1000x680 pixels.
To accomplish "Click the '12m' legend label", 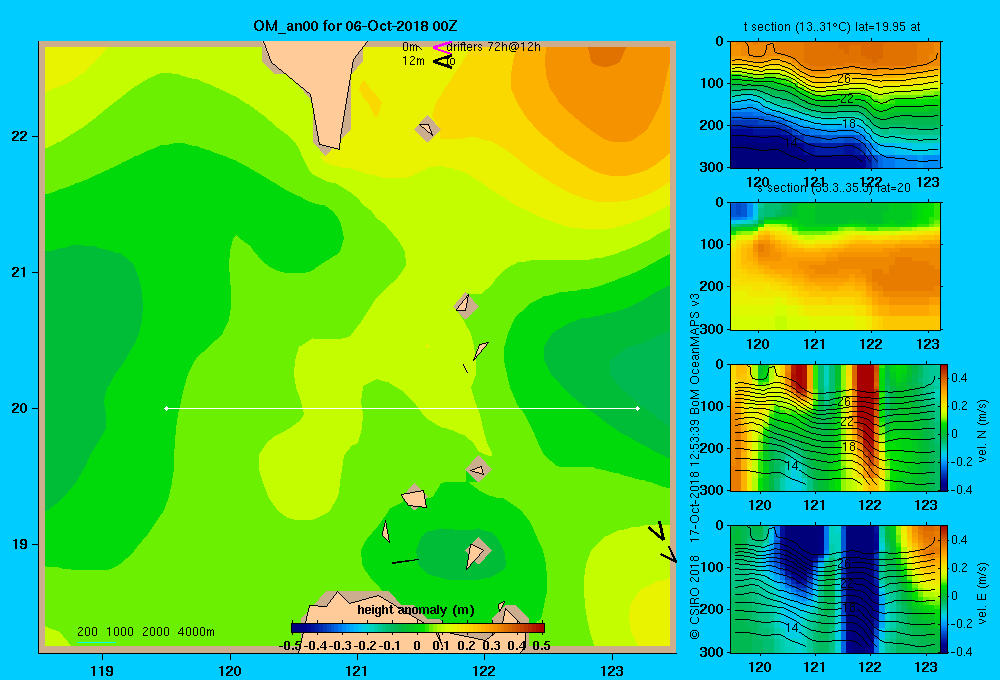I will pos(413,61).
